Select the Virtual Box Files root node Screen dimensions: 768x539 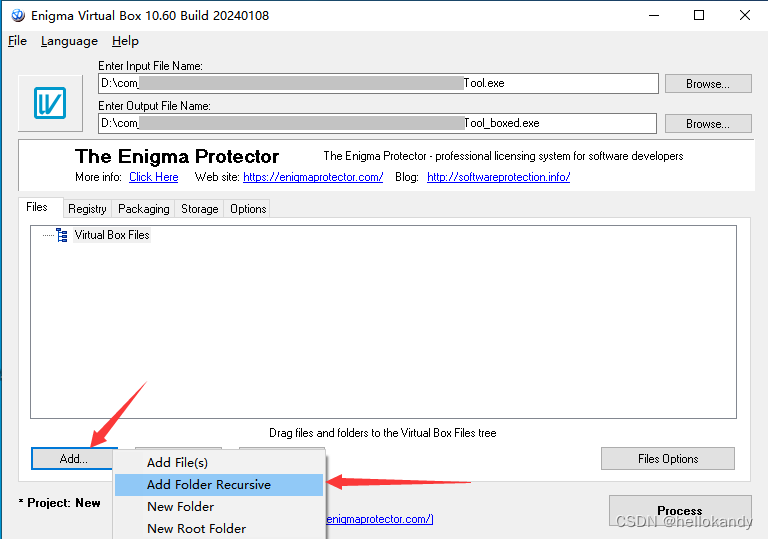point(112,235)
